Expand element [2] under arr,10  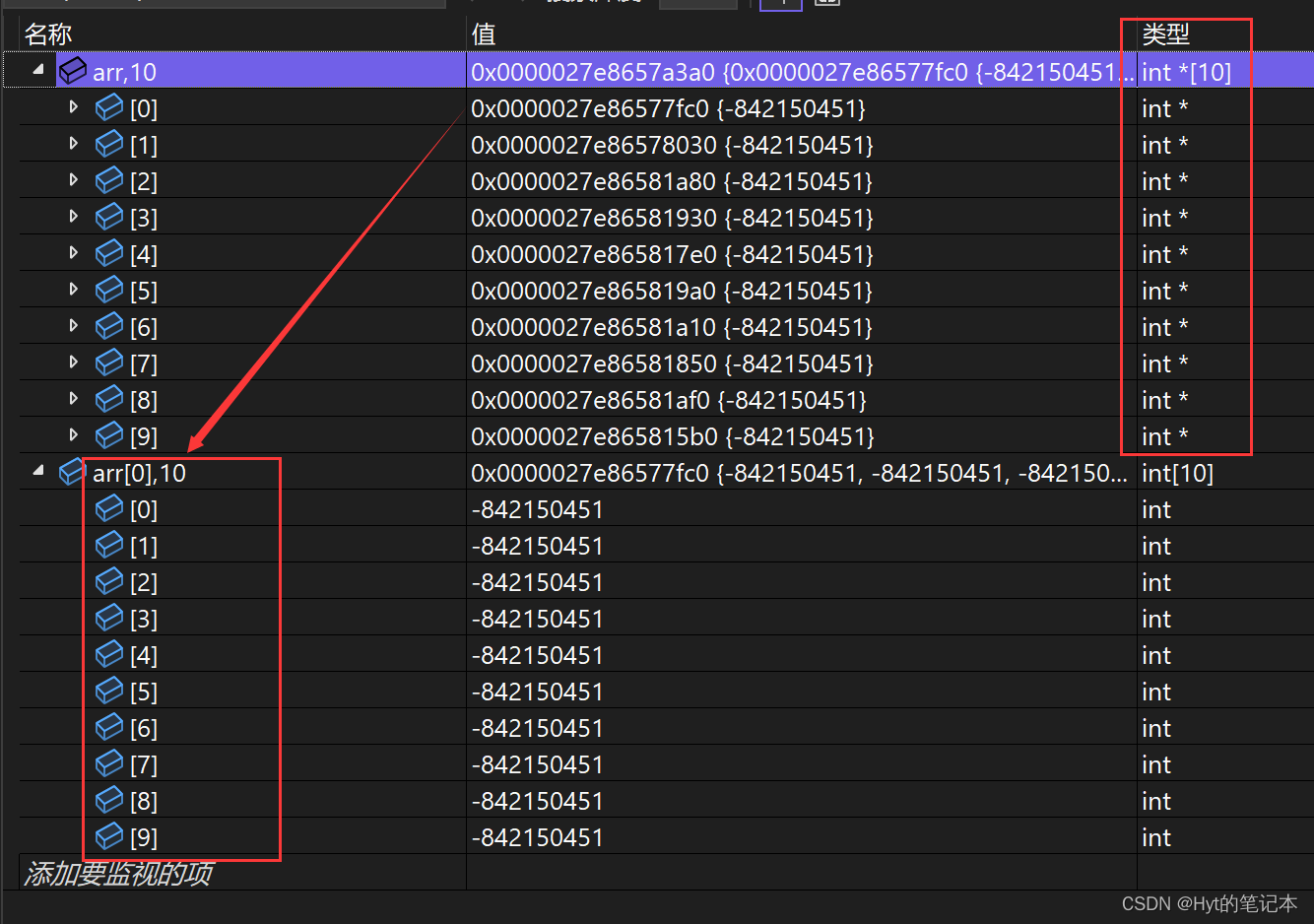74,179
